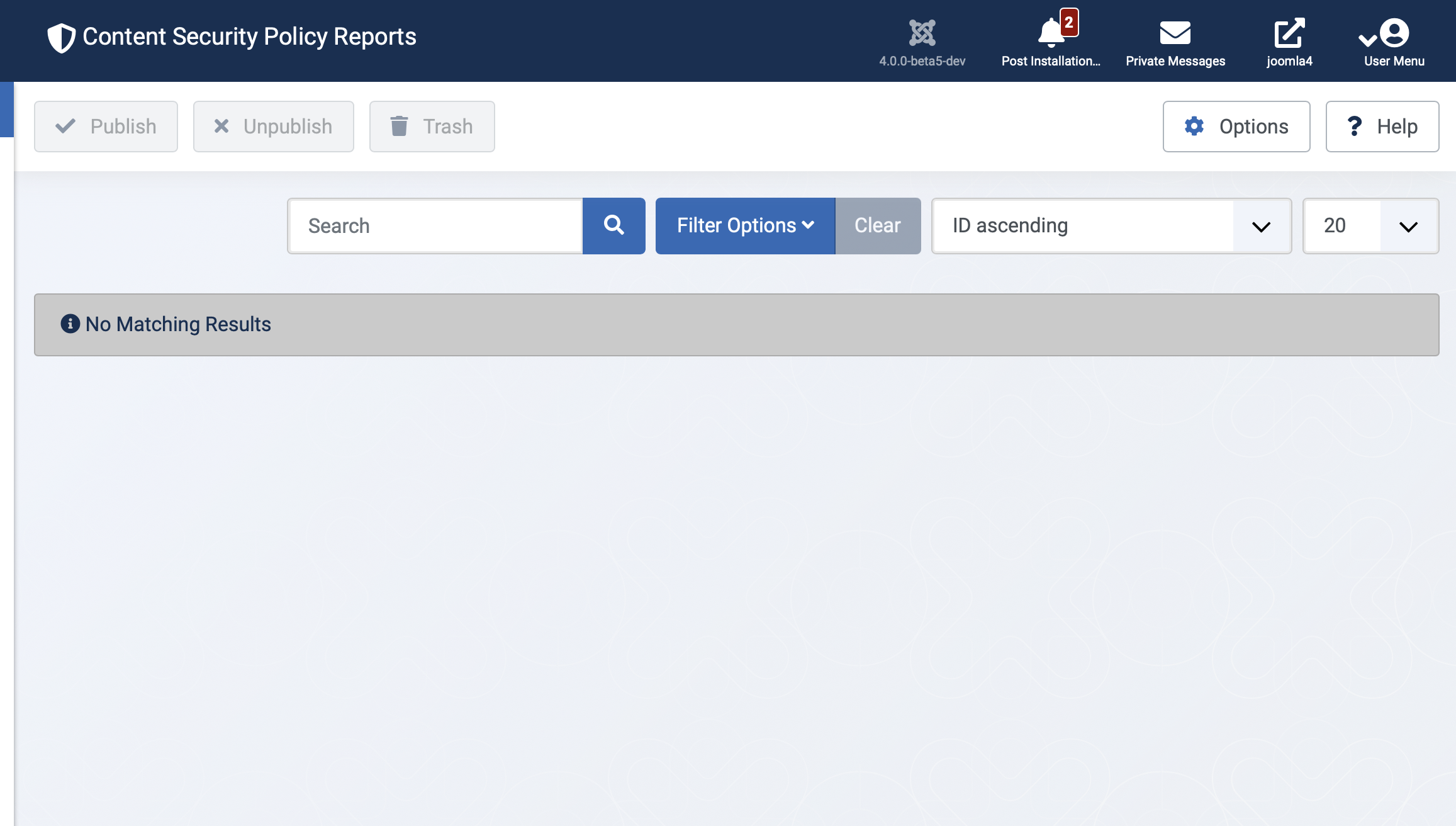Click the shield icon beside the page title

pos(61,38)
